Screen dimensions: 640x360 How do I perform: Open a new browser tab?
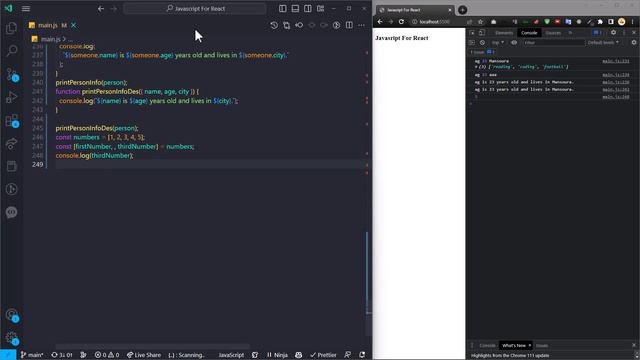(462, 10)
